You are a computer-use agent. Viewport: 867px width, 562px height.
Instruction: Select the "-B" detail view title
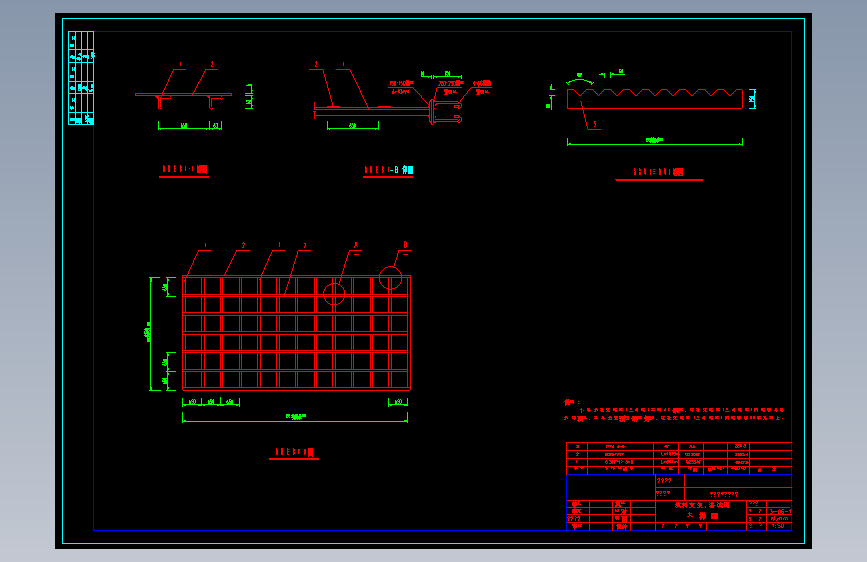(388, 171)
